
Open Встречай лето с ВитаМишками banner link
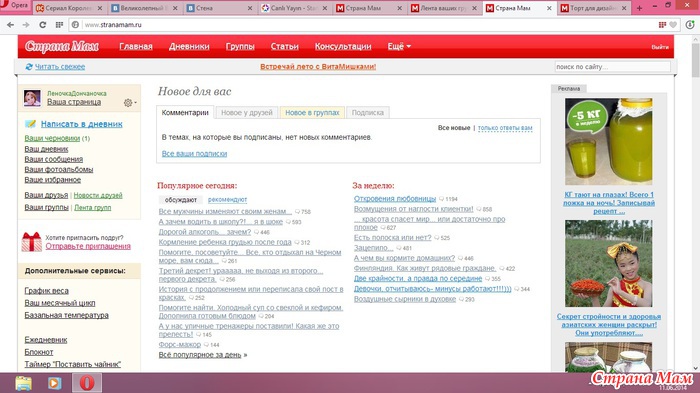coord(318,67)
